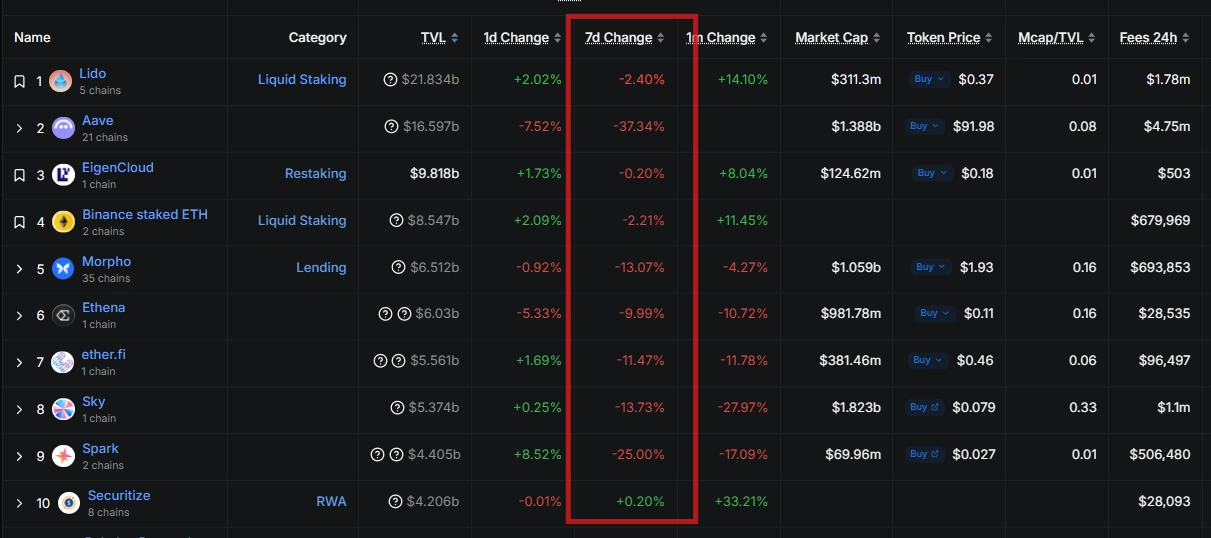Toggle the bookmark for Lido

tap(19, 81)
